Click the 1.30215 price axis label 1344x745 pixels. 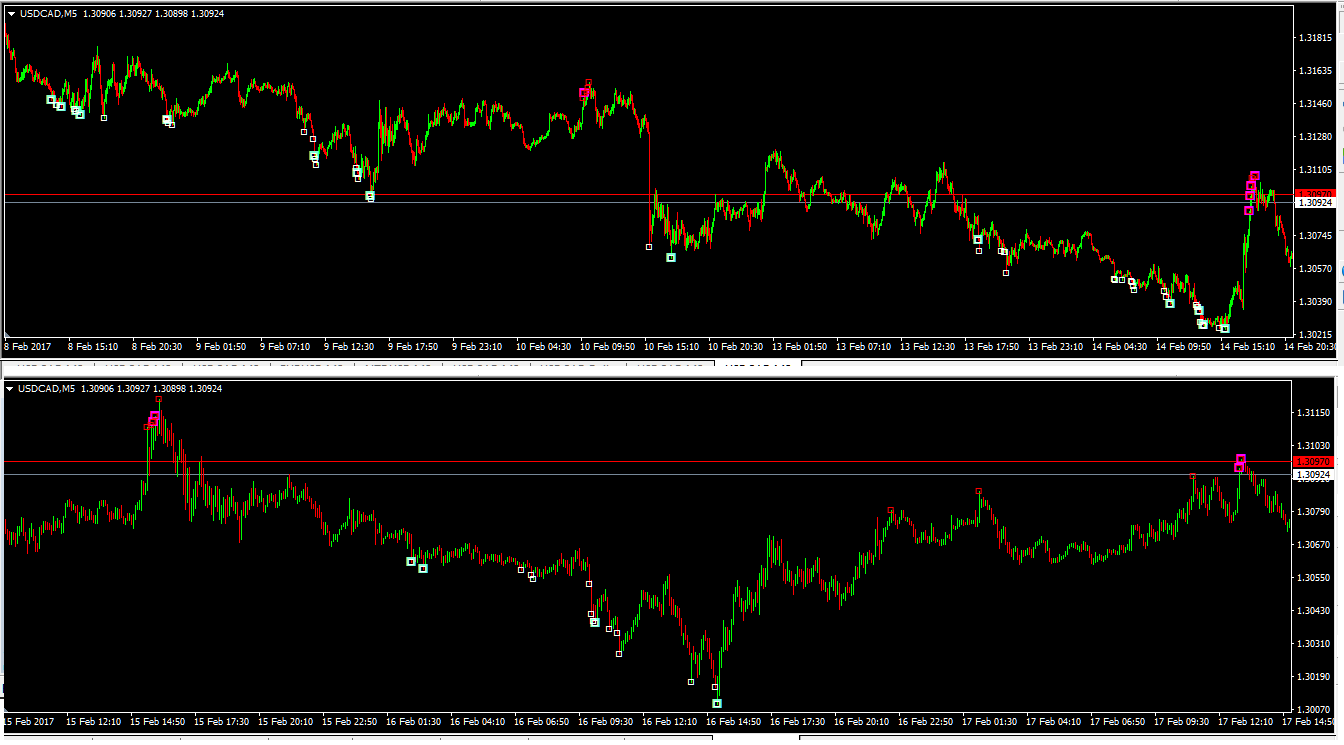pos(1315,334)
